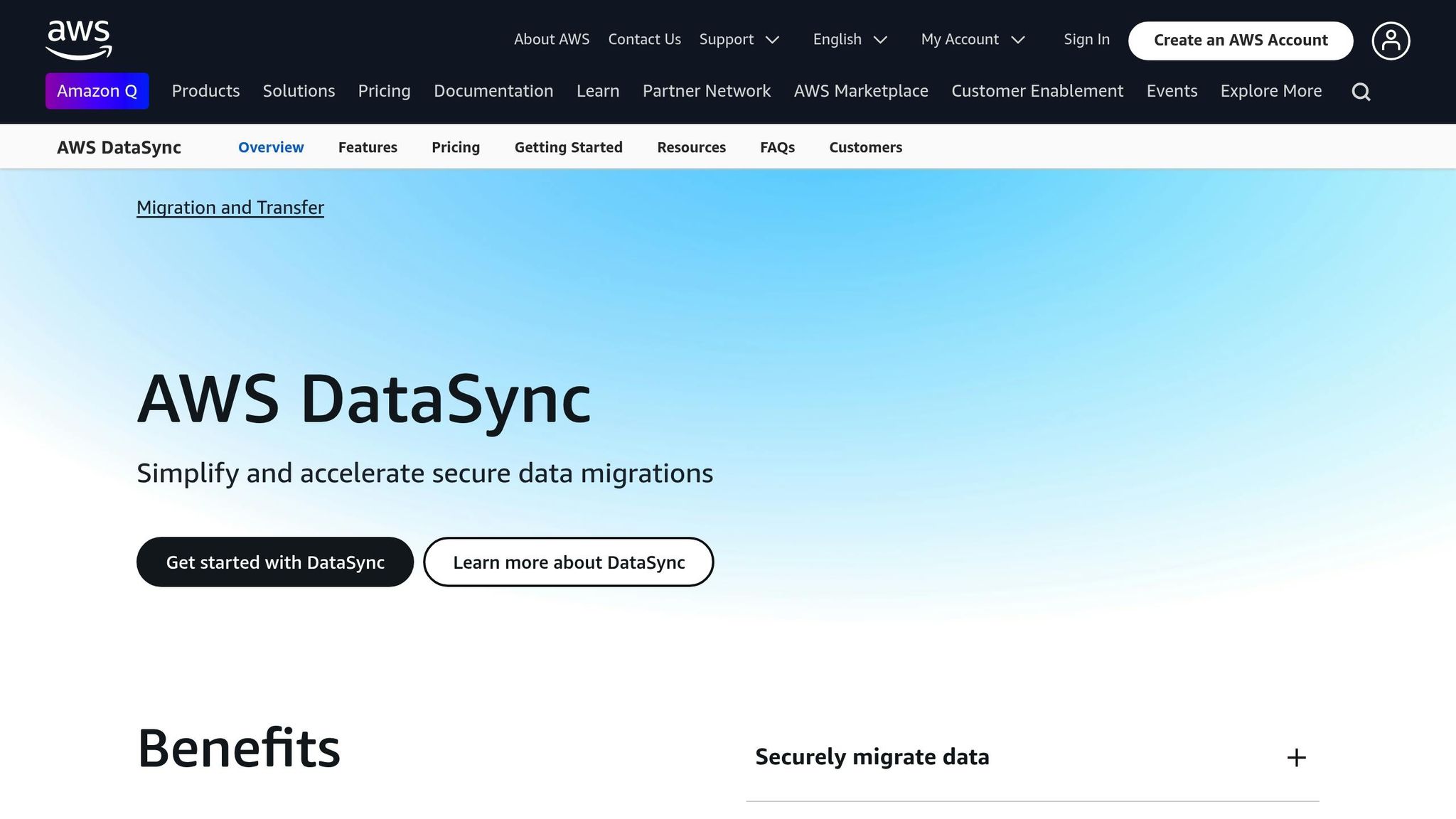
Task: Switch to the Features tab
Action: pyautogui.click(x=368, y=147)
